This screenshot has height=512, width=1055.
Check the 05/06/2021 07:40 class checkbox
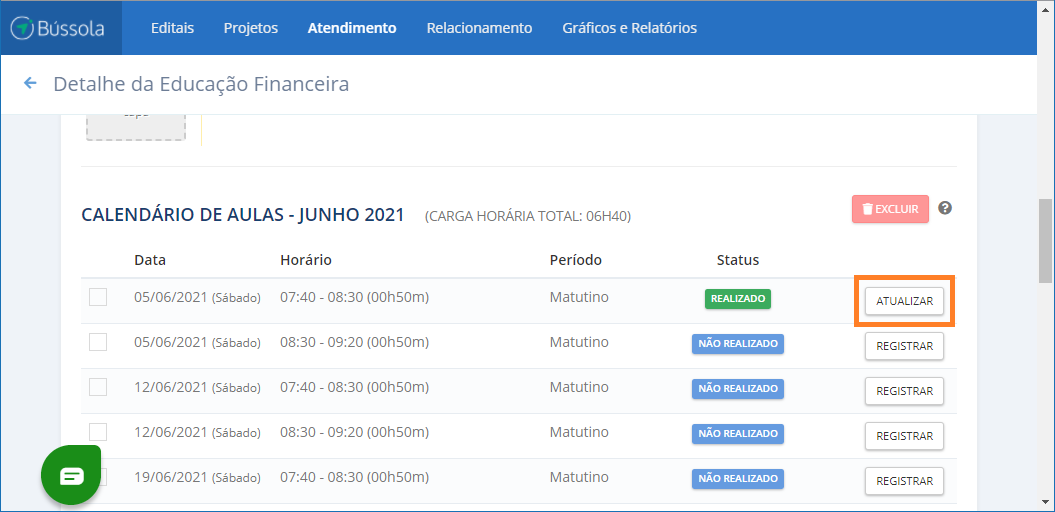coord(98,297)
